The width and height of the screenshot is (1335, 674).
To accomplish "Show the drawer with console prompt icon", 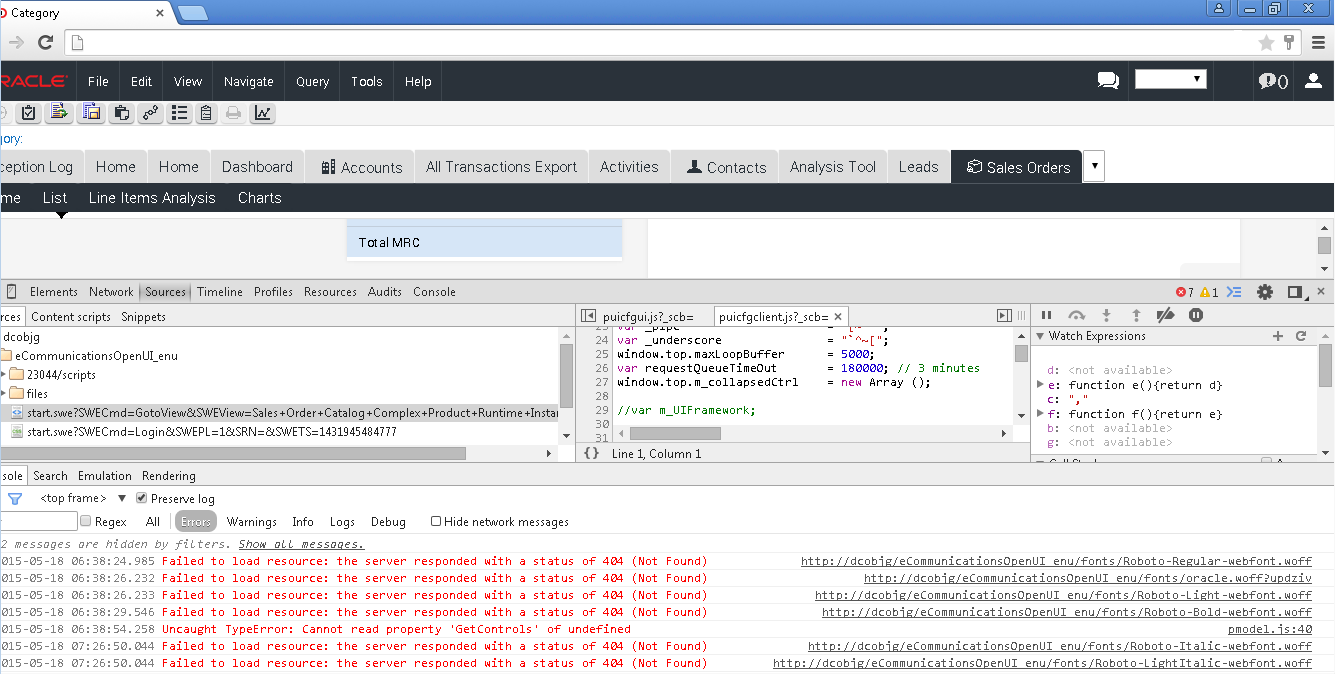I will (1235, 292).
